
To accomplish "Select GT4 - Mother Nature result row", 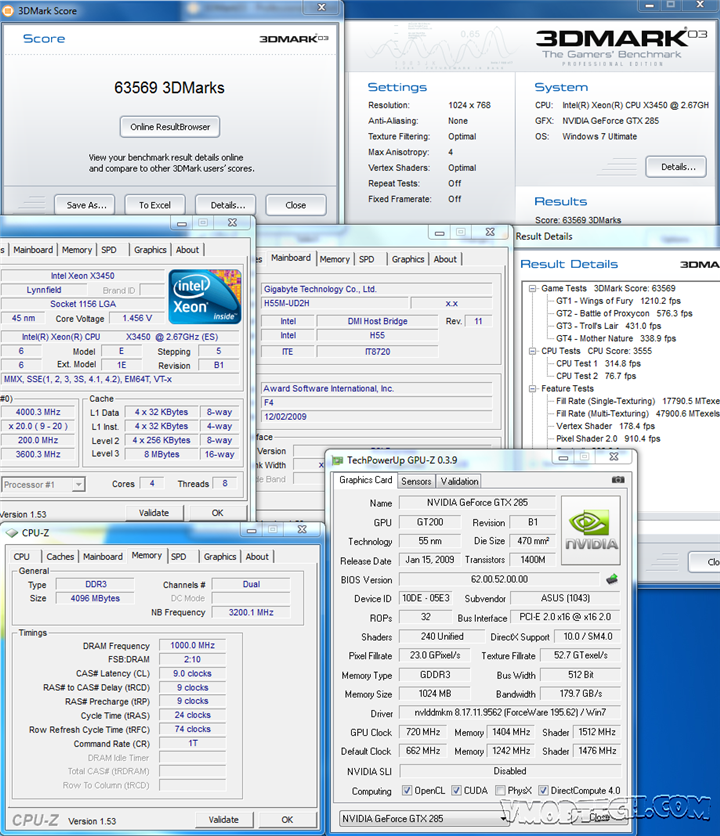I will click(615, 339).
